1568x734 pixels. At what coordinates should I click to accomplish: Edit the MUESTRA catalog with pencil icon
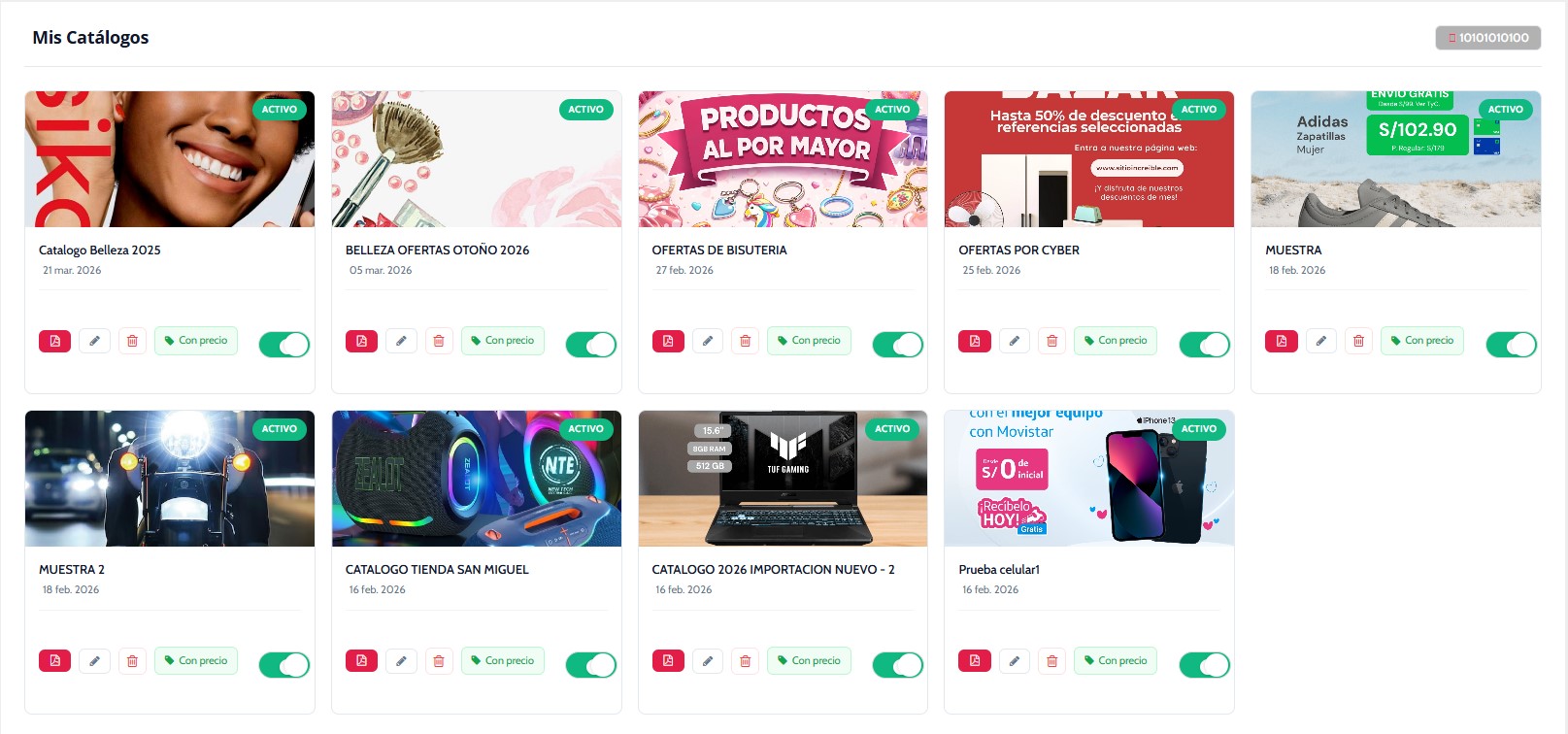tap(1320, 341)
